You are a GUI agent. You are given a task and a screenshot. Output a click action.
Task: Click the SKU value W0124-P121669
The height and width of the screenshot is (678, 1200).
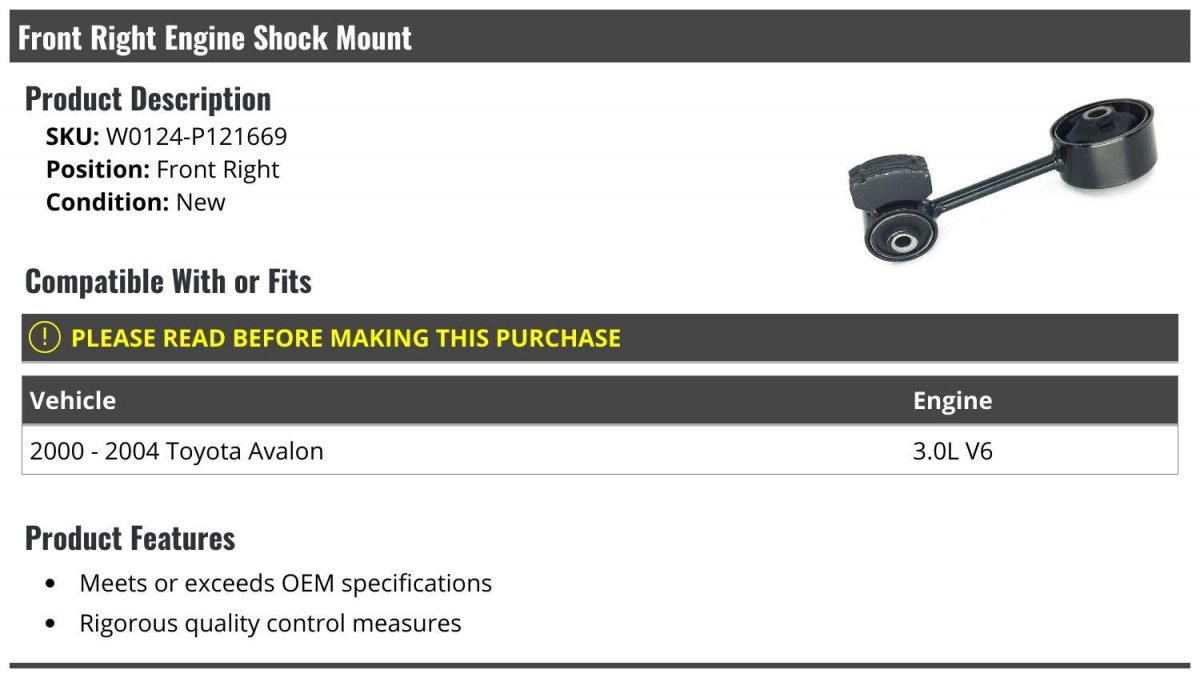[196, 136]
